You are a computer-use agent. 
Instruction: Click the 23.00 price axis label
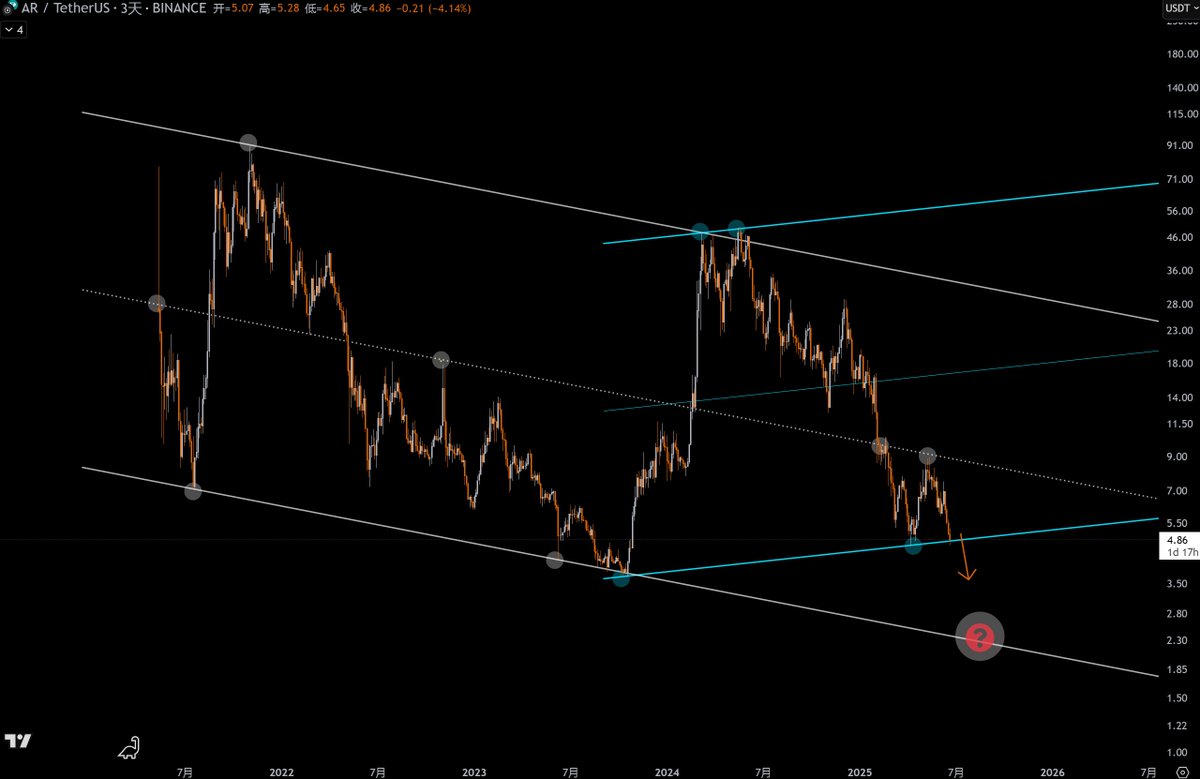[1180, 331]
